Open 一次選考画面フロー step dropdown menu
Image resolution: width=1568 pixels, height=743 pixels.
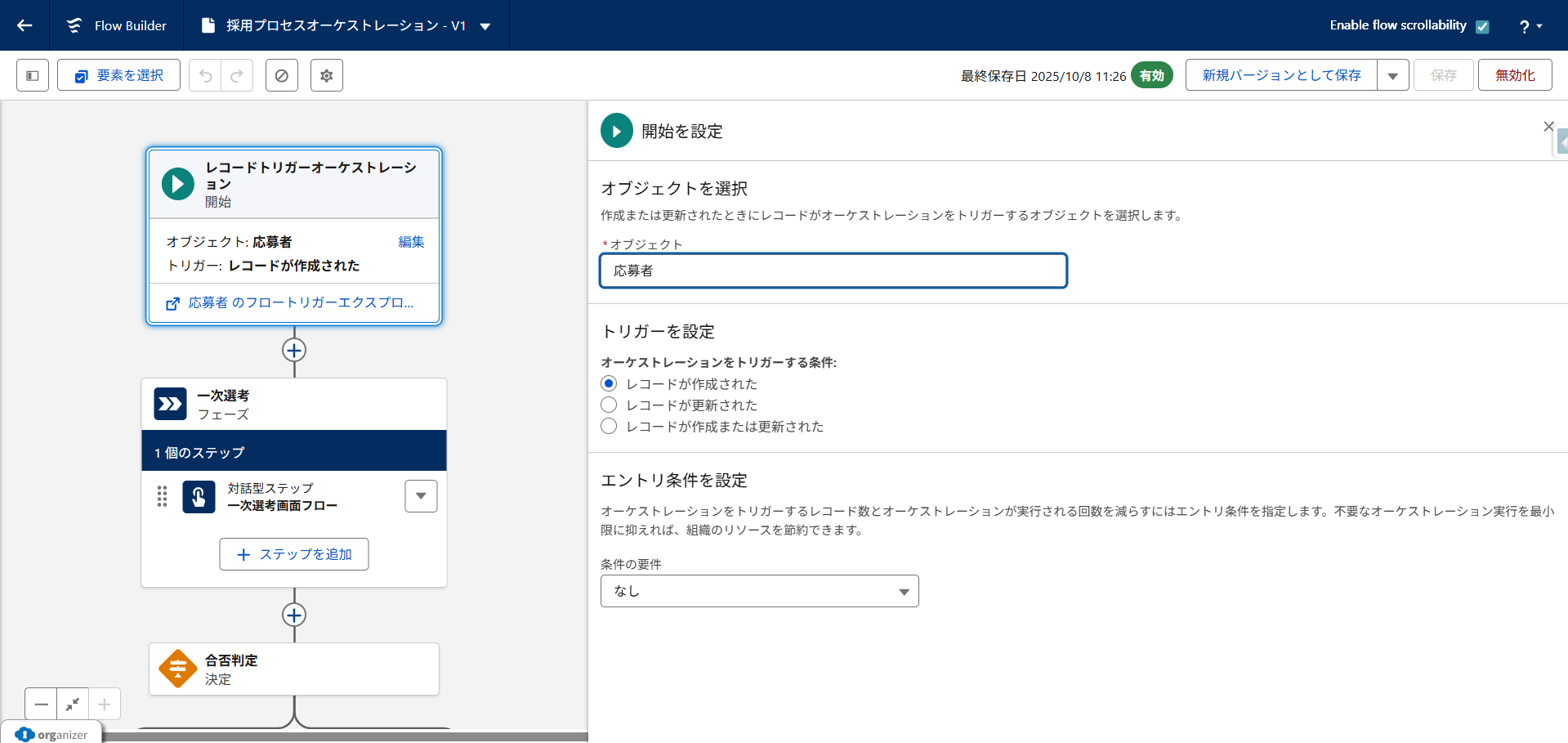tap(421, 496)
